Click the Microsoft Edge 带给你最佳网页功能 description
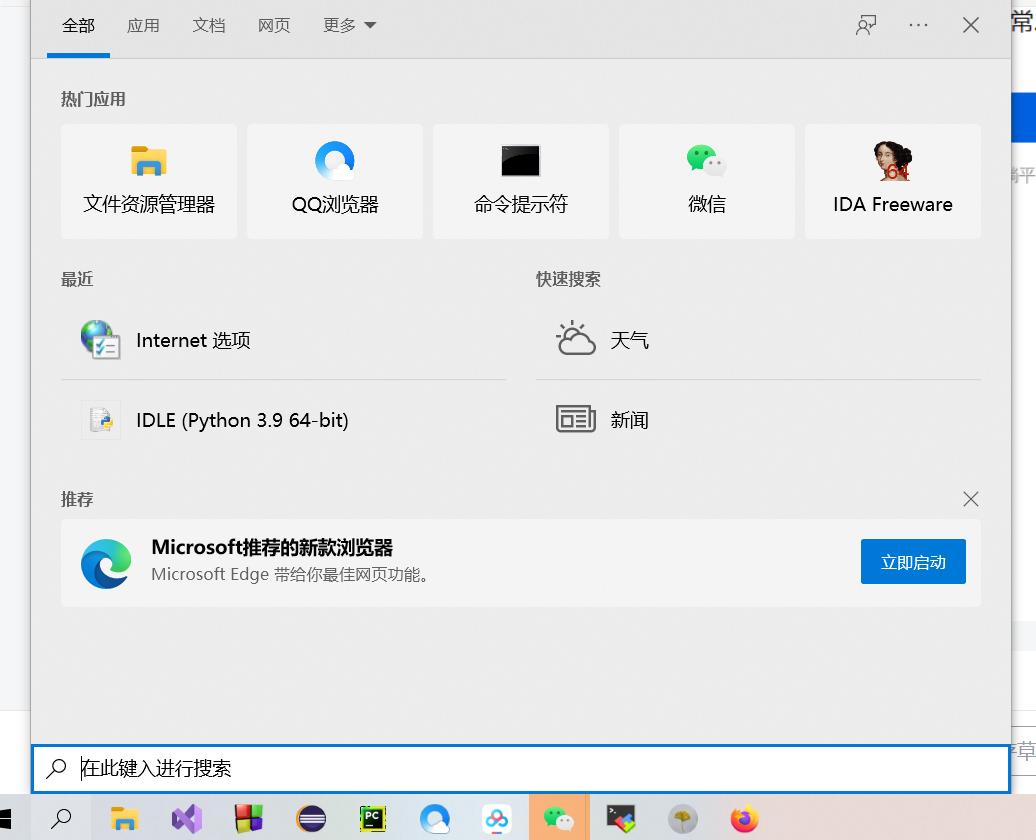The width and height of the screenshot is (1036, 840). coord(291,574)
